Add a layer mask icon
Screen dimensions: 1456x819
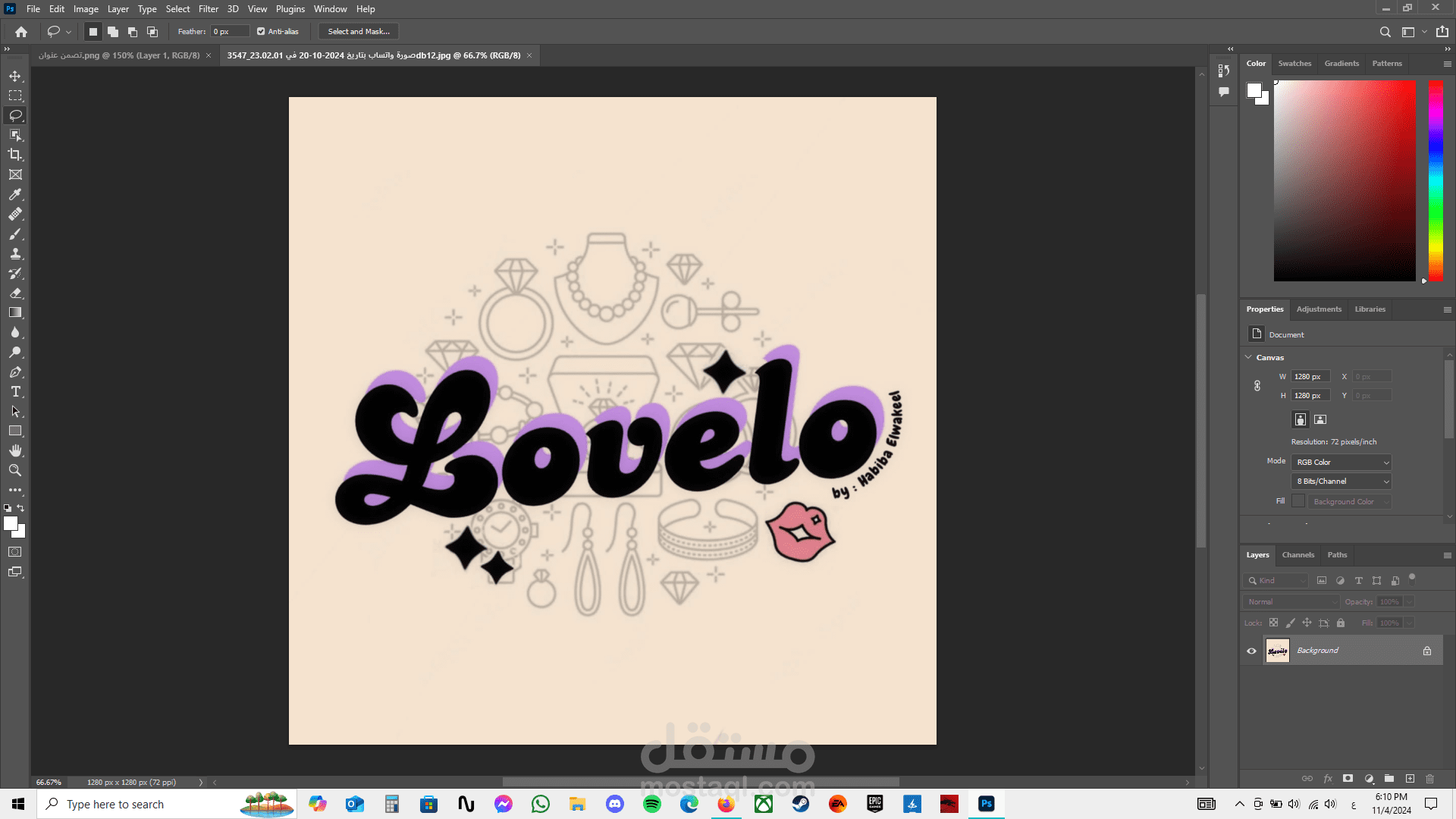click(1348, 779)
